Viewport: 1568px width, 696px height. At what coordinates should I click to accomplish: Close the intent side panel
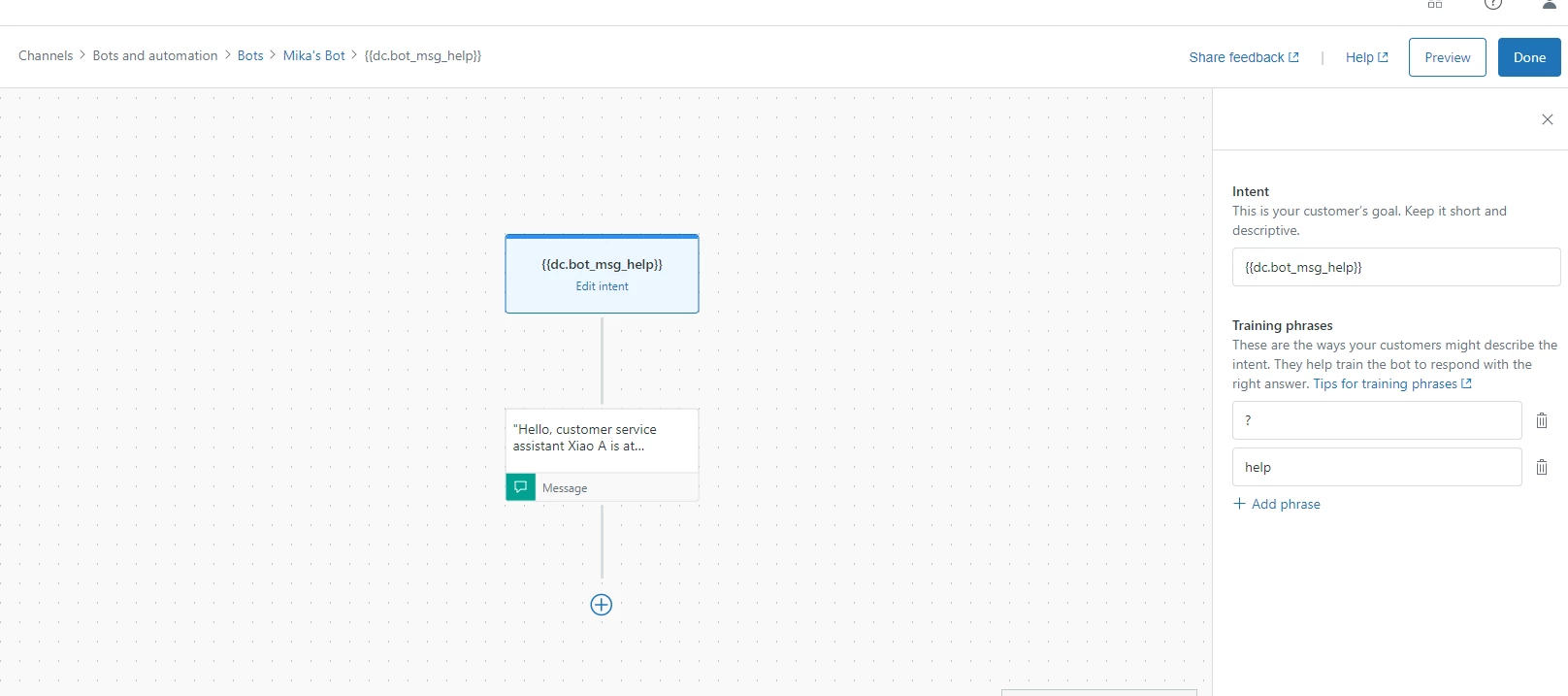click(1548, 119)
